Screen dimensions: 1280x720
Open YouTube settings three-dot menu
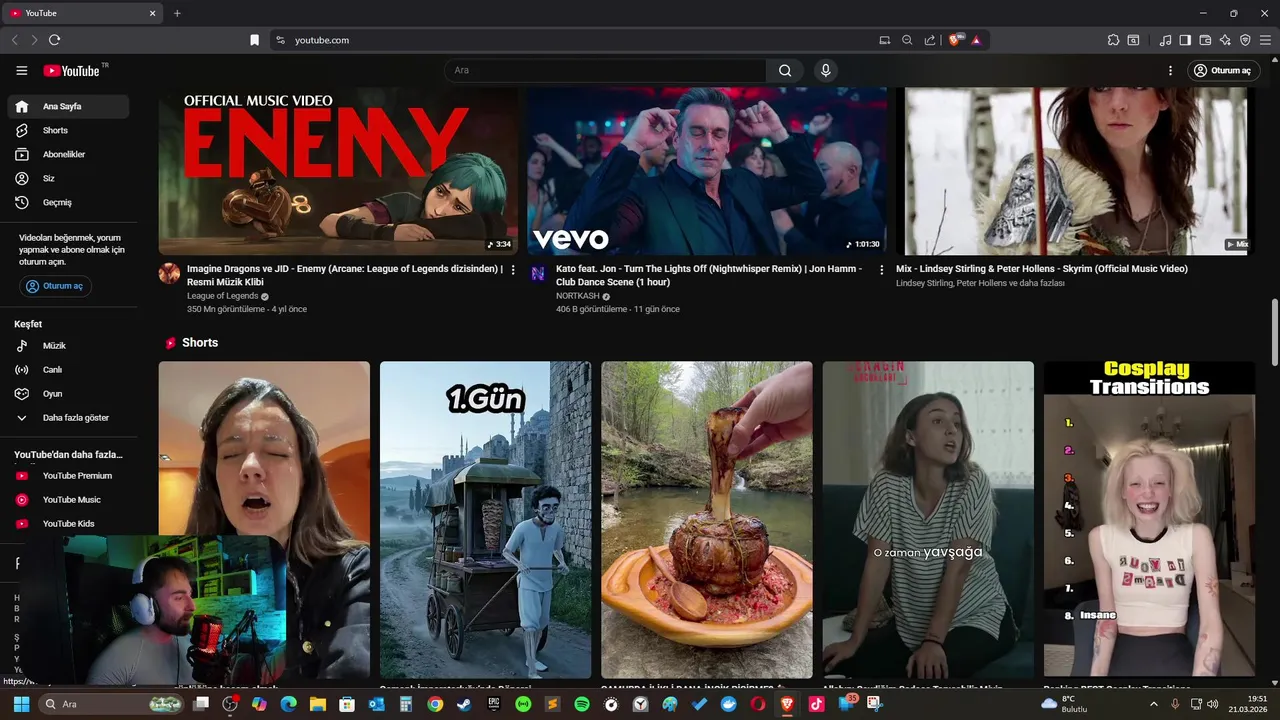(x=1170, y=71)
